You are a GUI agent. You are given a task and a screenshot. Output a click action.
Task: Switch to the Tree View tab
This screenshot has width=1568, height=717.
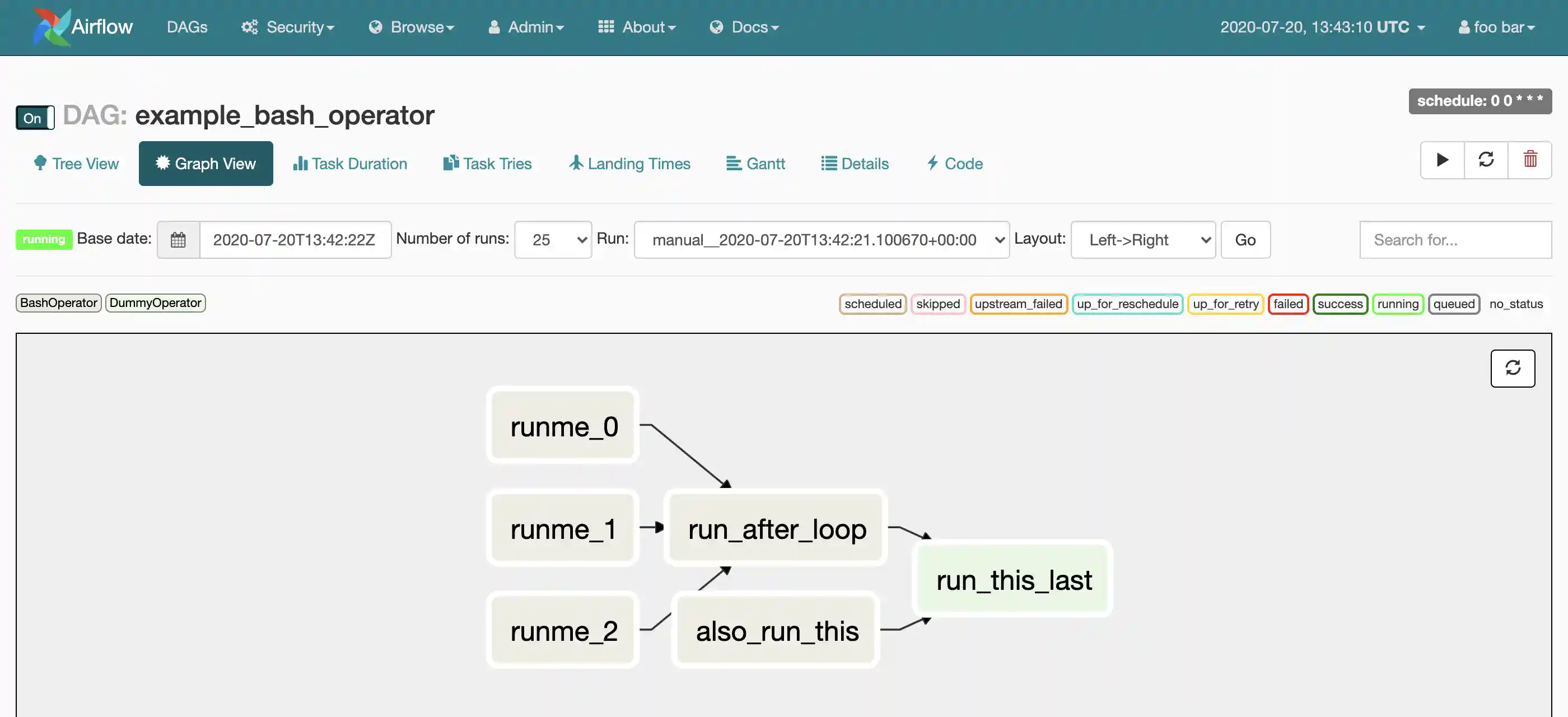[x=77, y=164]
